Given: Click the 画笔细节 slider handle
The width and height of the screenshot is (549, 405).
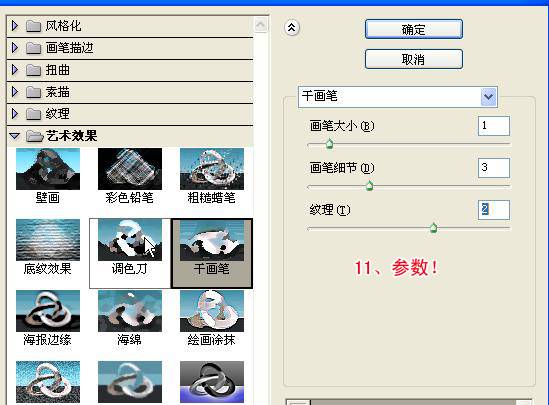Looking at the screenshot, I should 369,186.
